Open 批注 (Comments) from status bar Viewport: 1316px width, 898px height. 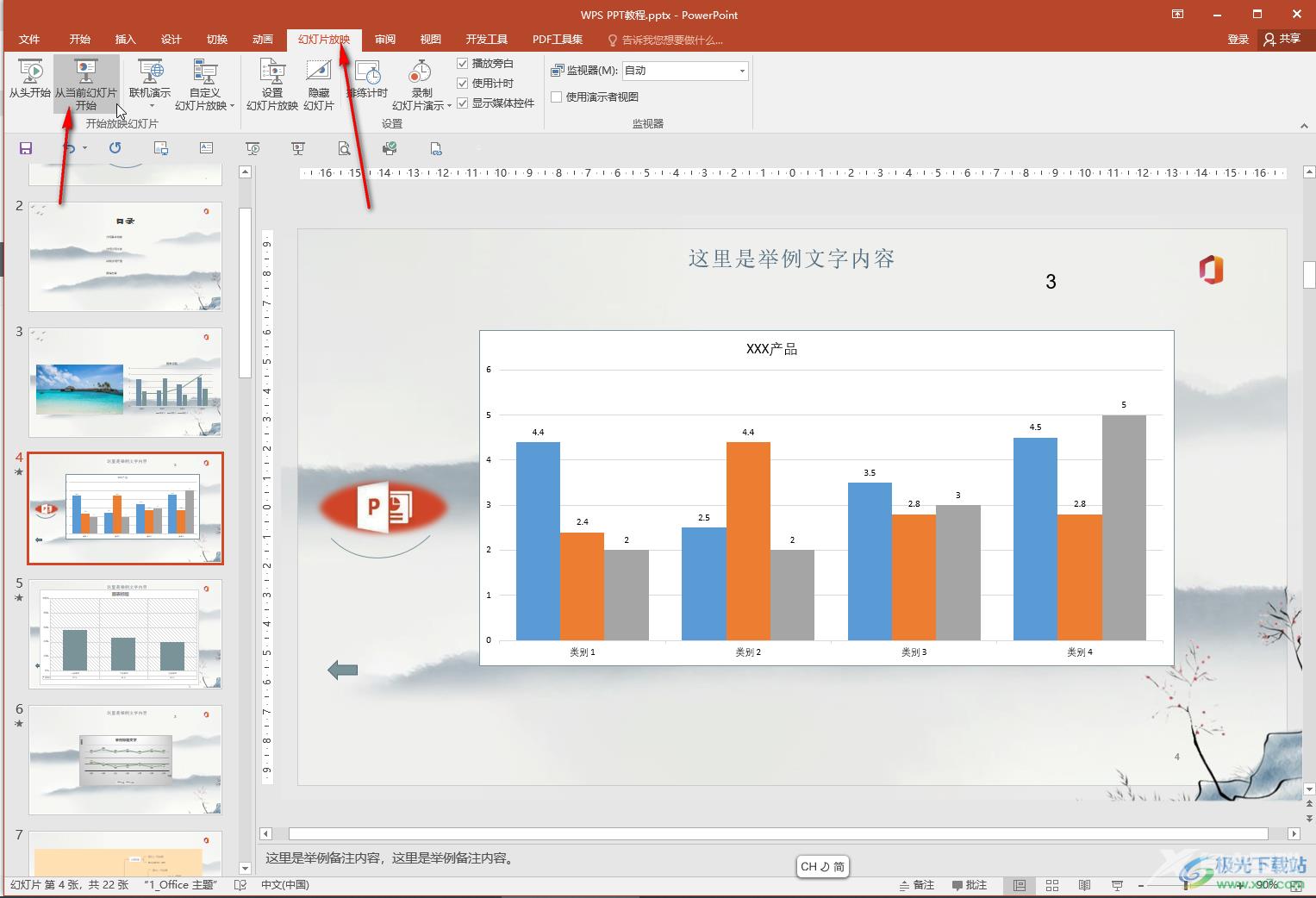pos(970,885)
